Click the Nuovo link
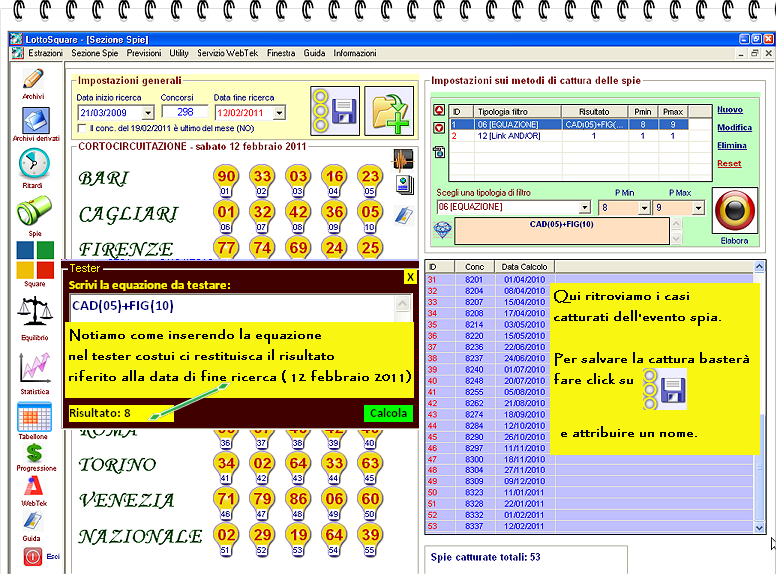 [730, 110]
